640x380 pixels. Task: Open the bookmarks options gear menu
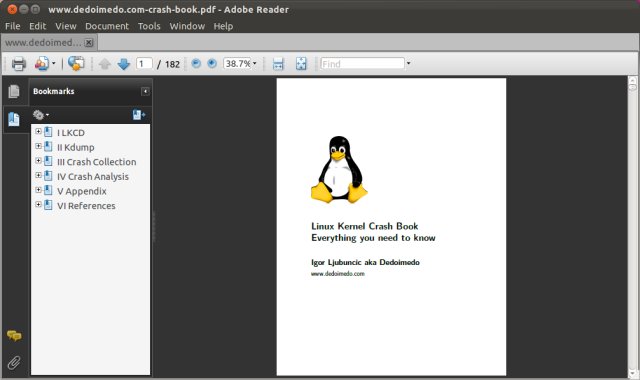tap(40, 115)
